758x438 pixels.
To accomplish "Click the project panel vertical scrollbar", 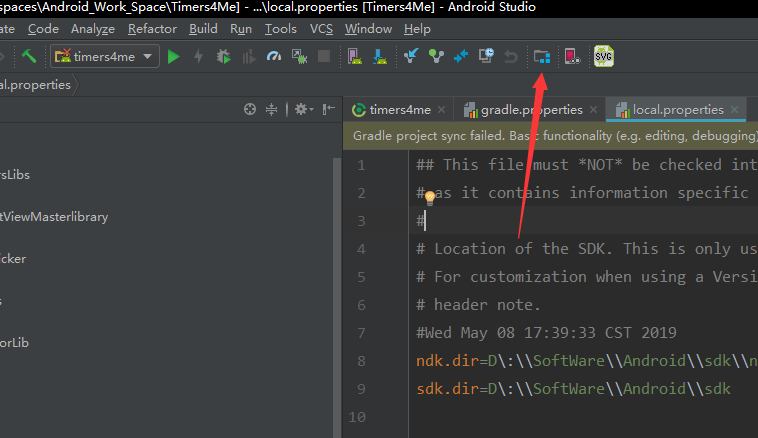I will (x=337, y=297).
